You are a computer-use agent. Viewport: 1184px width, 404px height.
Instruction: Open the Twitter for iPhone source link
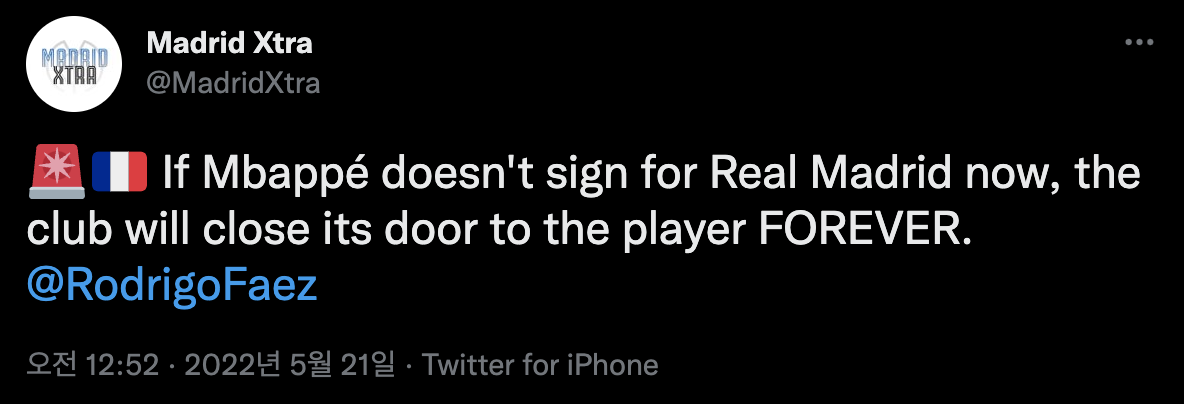click(540, 365)
